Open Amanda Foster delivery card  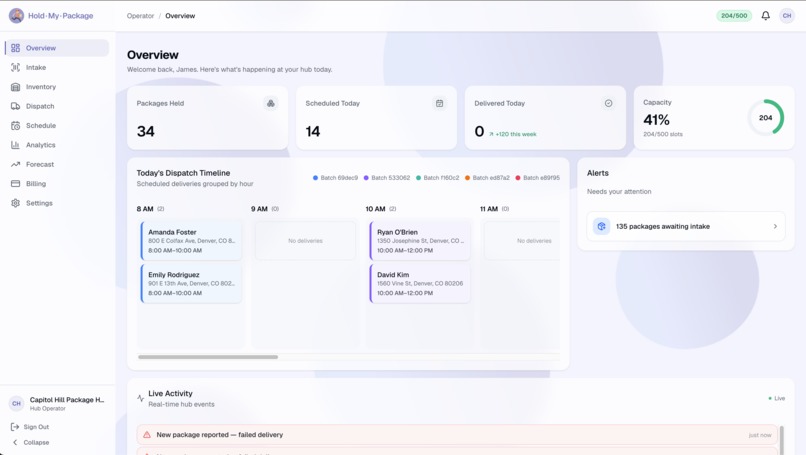coord(191,241)
